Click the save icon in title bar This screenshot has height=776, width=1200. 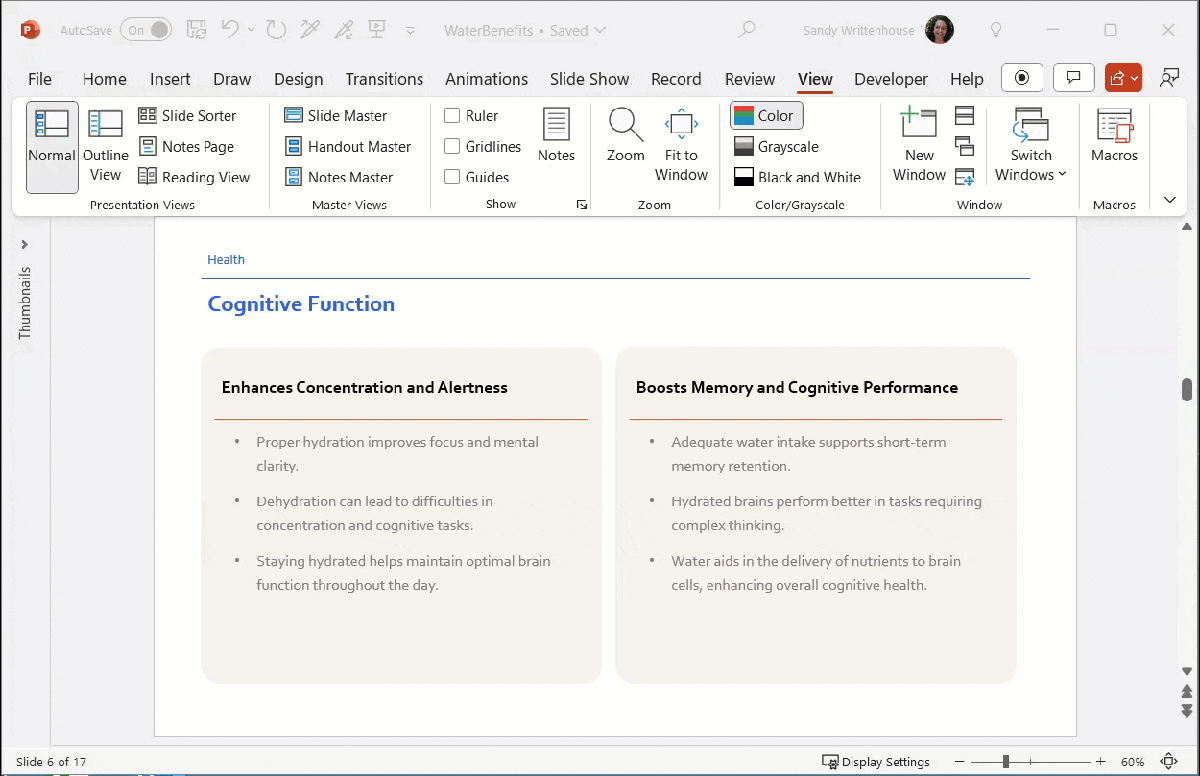[197, 30]
